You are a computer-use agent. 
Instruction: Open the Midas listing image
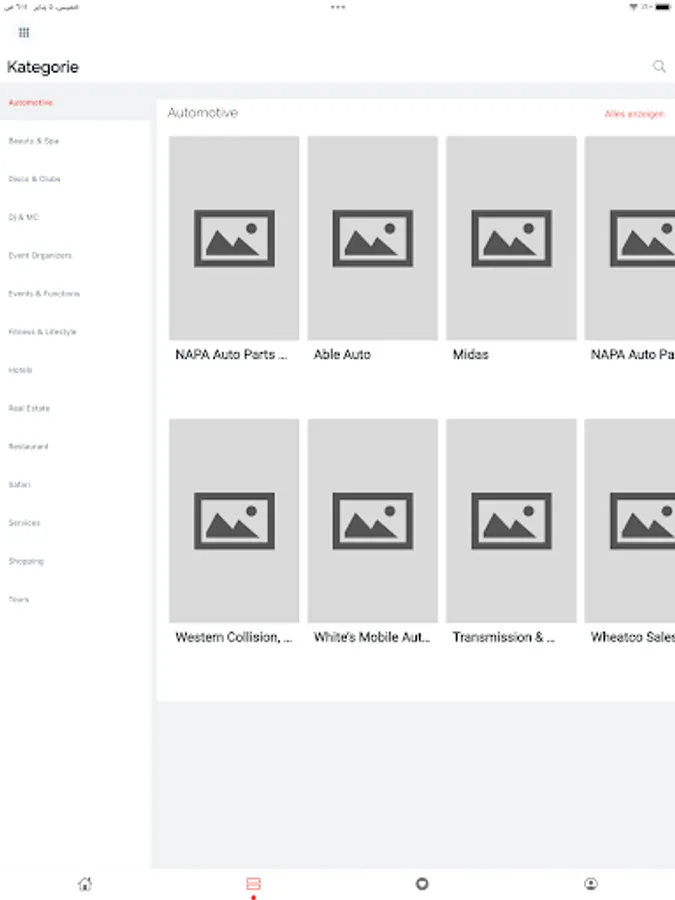click(511, 238)
